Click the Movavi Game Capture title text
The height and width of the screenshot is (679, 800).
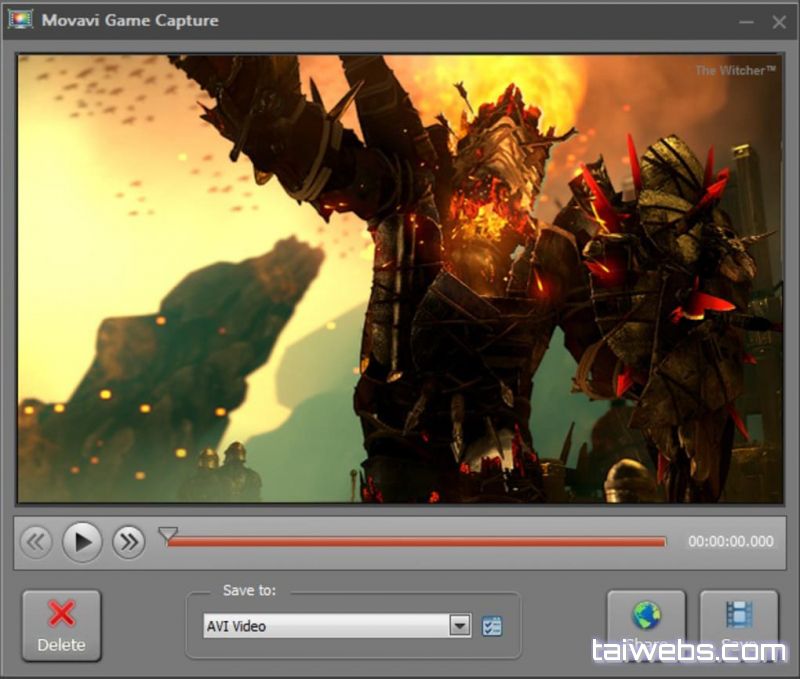click(130, 20)
